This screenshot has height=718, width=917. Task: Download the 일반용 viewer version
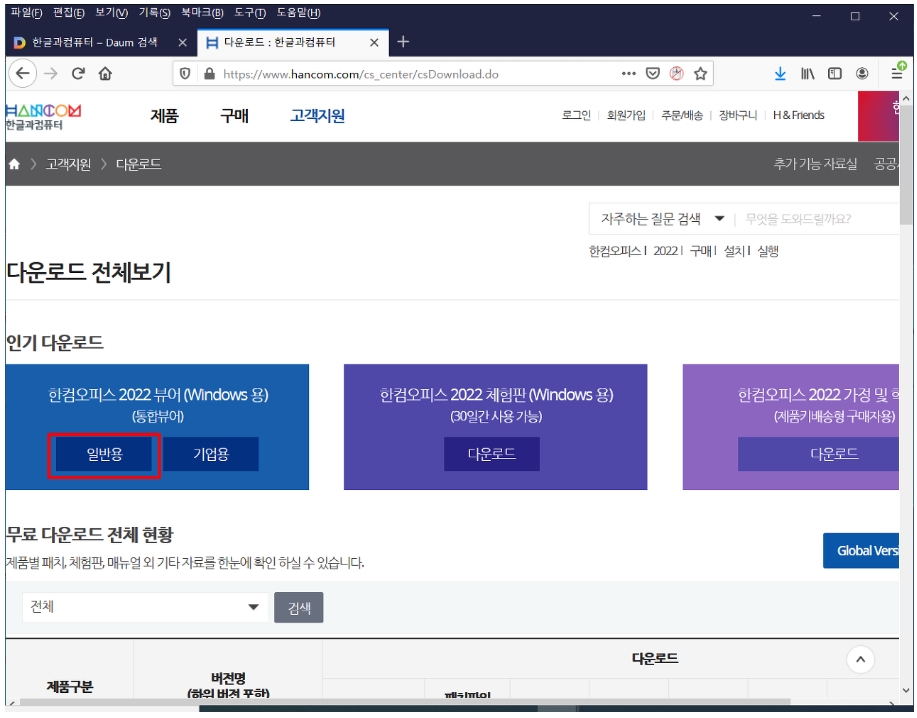click(104, 454)
